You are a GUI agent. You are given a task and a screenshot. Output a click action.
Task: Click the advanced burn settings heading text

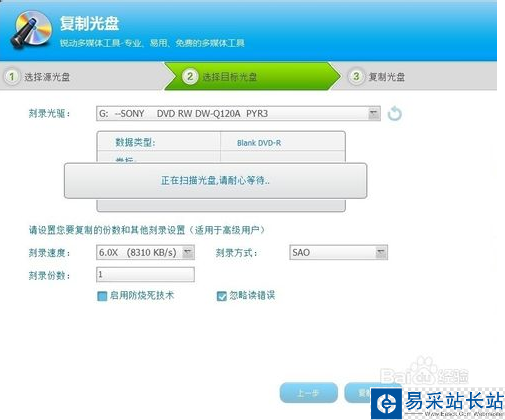coord(147,230)
